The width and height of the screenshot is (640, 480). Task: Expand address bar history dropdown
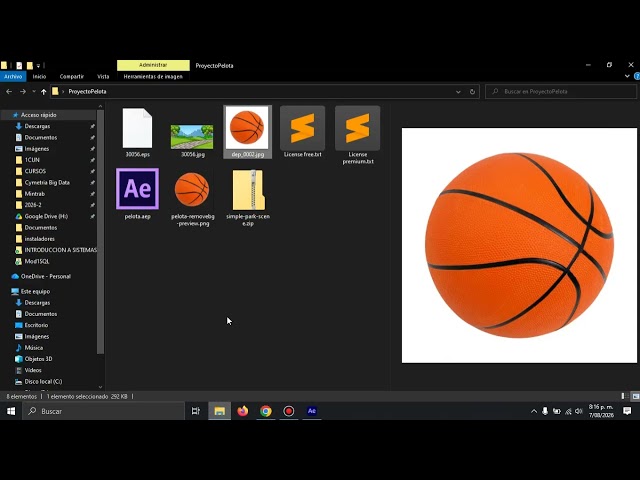pyautogui.click(x=458, y=92)
